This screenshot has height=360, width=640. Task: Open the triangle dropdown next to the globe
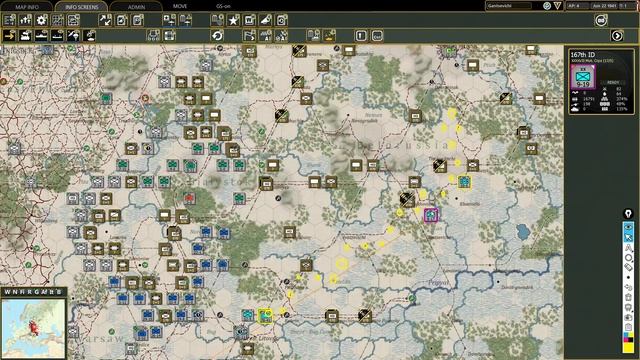[558, 6]
